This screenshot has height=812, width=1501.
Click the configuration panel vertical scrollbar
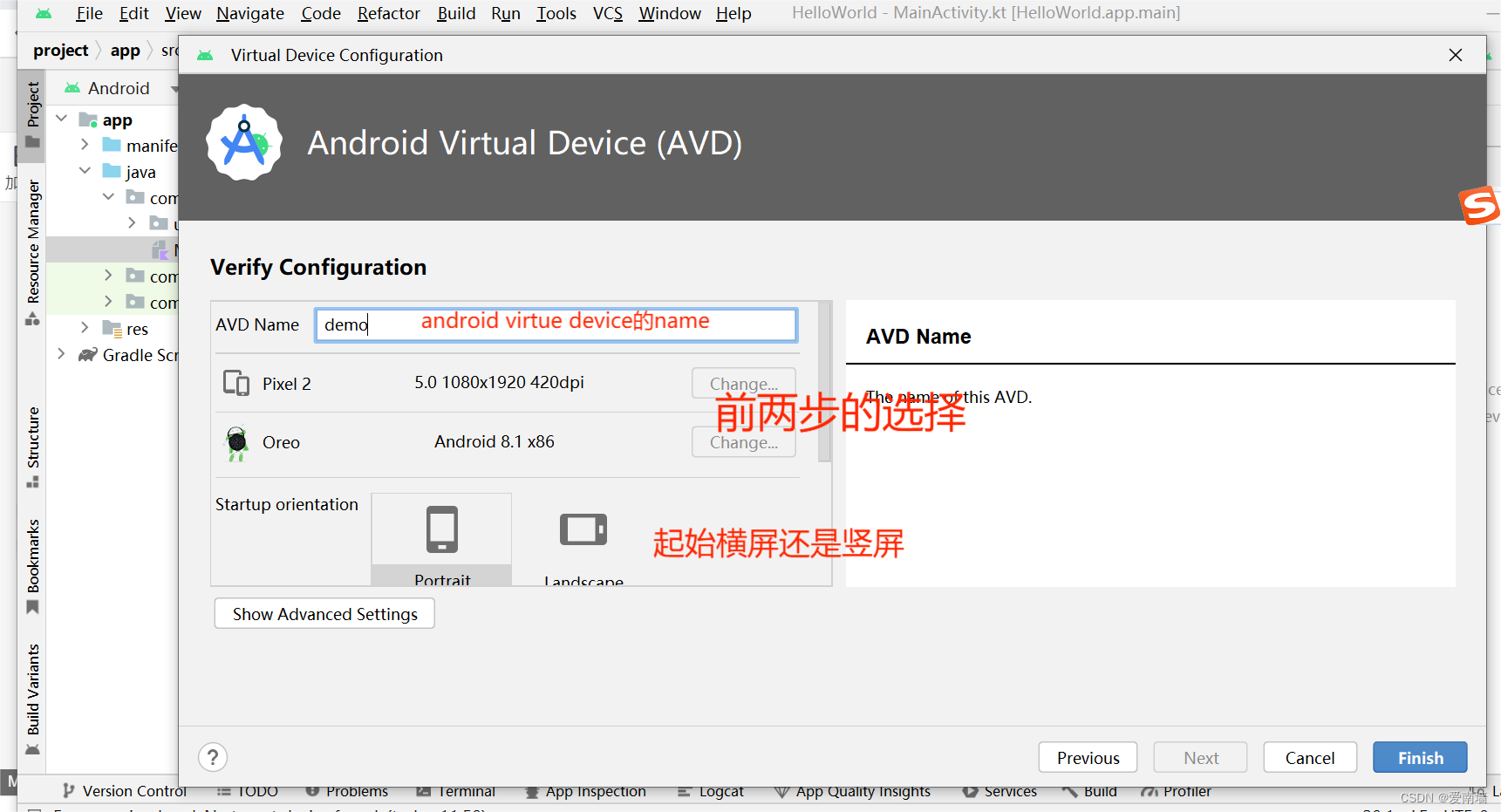point(825,382)
